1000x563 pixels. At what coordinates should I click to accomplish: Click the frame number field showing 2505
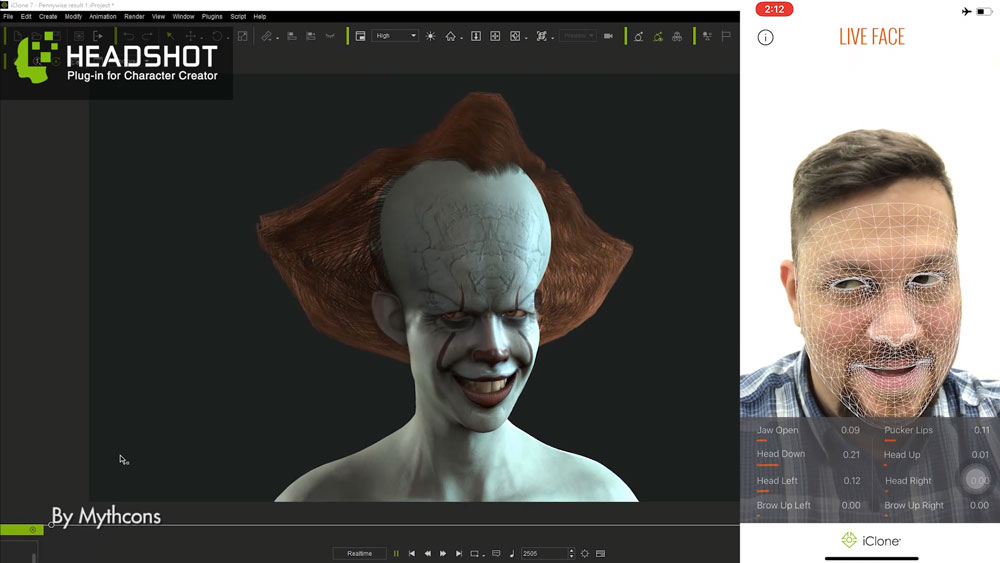tap(544, 553)
